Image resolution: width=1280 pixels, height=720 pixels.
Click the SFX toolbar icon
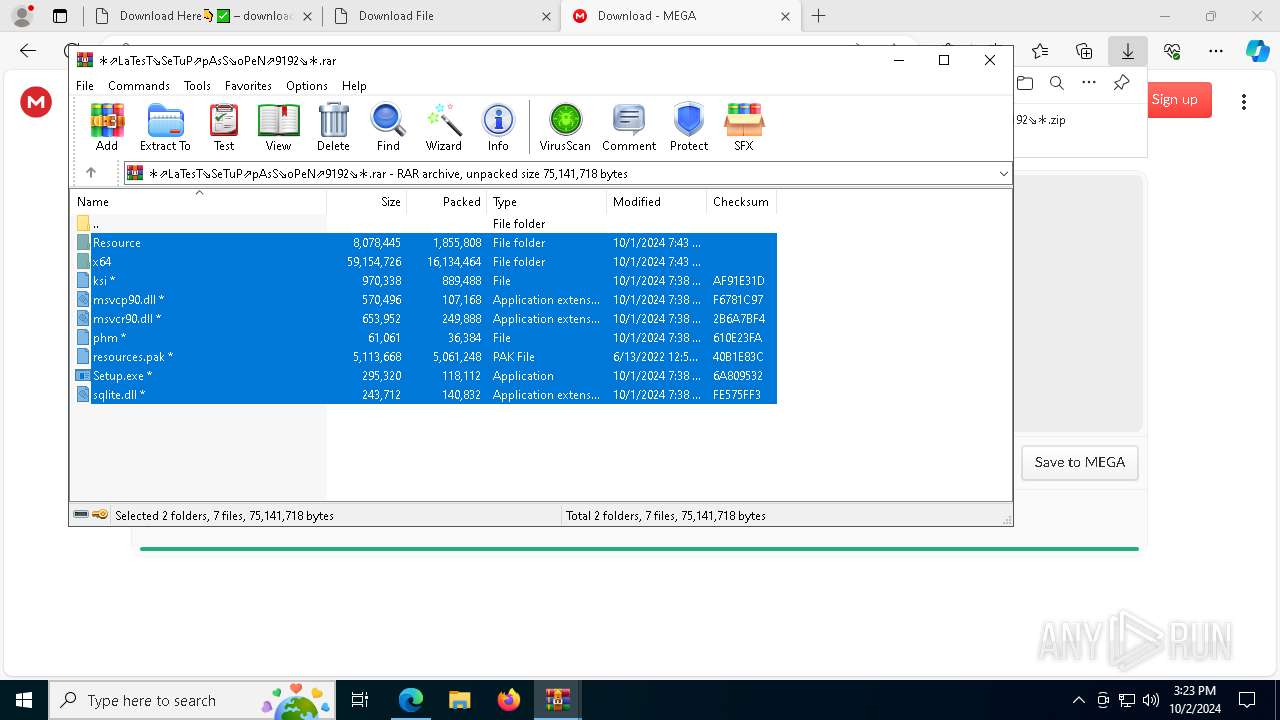(x=744, y=127)
